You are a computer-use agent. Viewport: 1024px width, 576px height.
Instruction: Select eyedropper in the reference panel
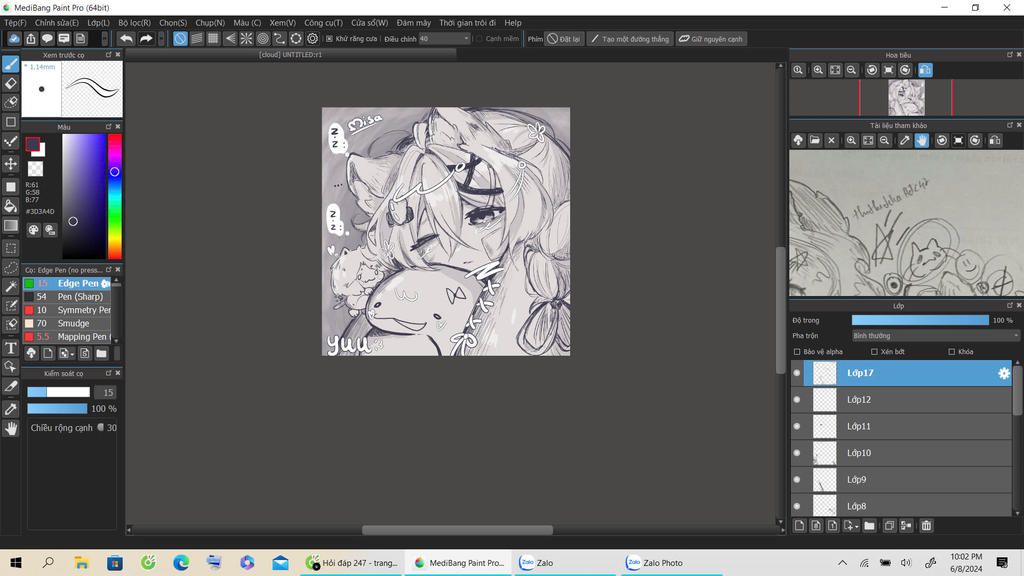coord(904,140)
